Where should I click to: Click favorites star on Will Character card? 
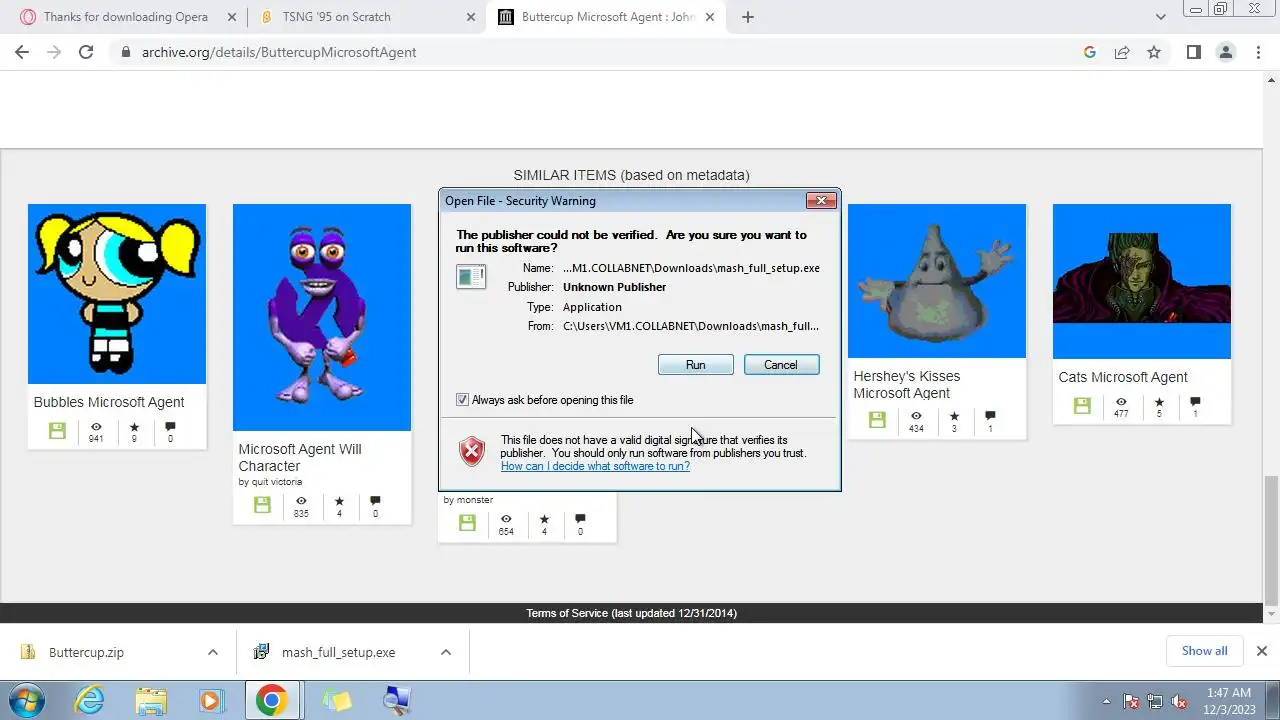339,501
